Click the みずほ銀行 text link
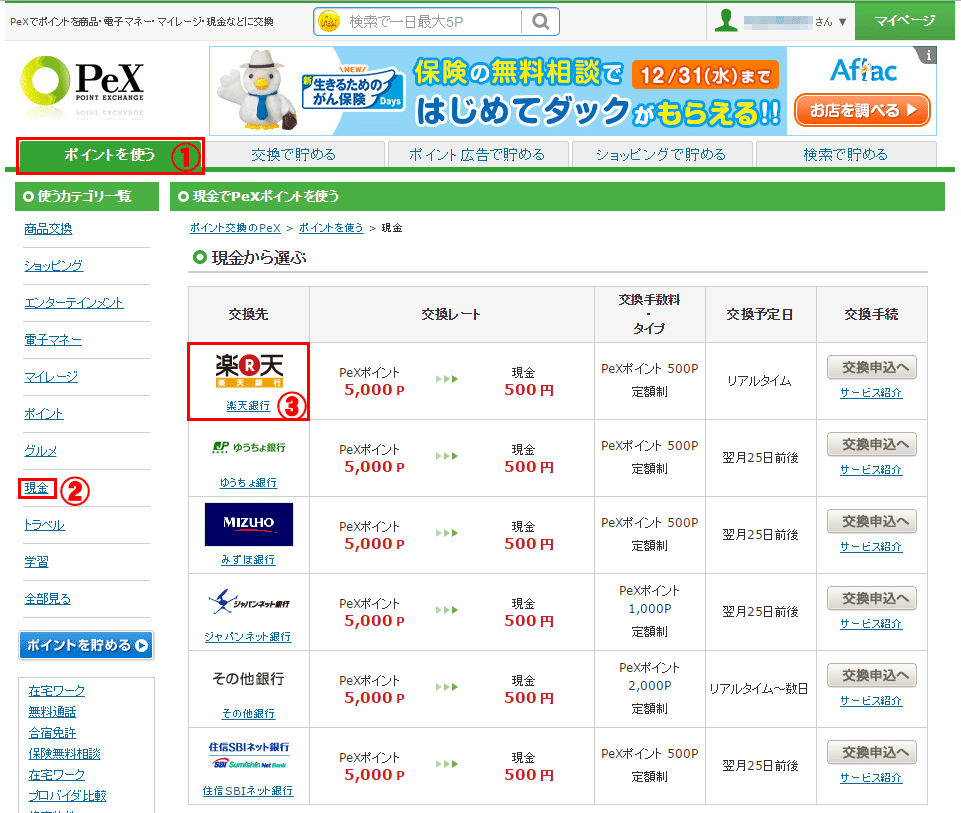 248,560
